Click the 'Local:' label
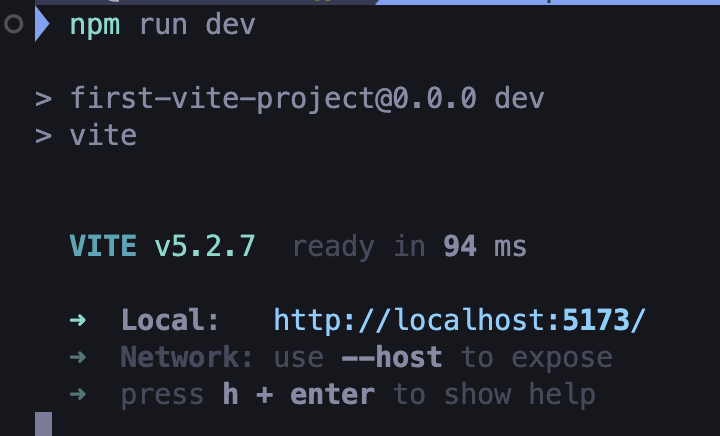720x436 pixels. [170, 320]
